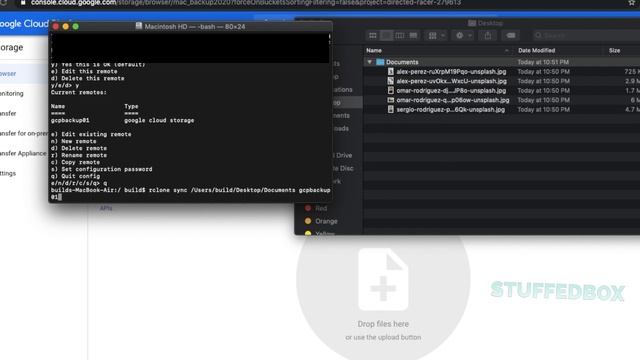
Task: Switch Finder to icon view
Action: (373, 36)
